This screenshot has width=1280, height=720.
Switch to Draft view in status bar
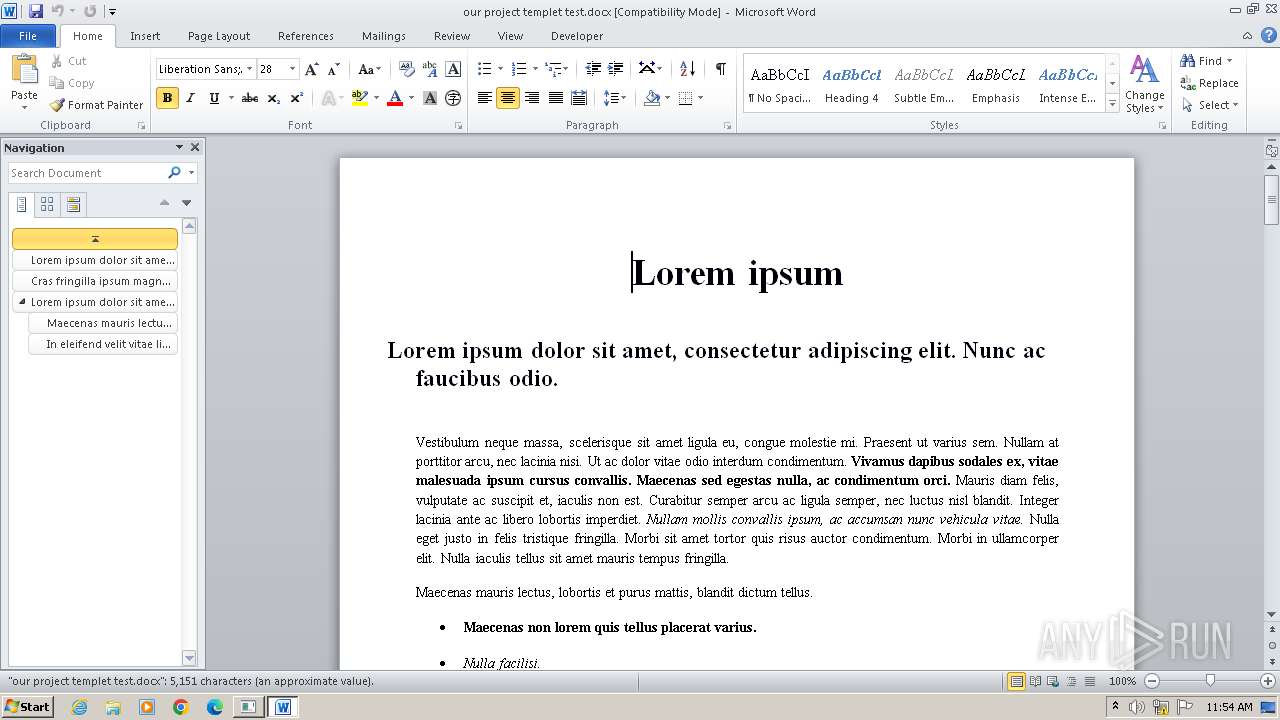(1089, 681)
